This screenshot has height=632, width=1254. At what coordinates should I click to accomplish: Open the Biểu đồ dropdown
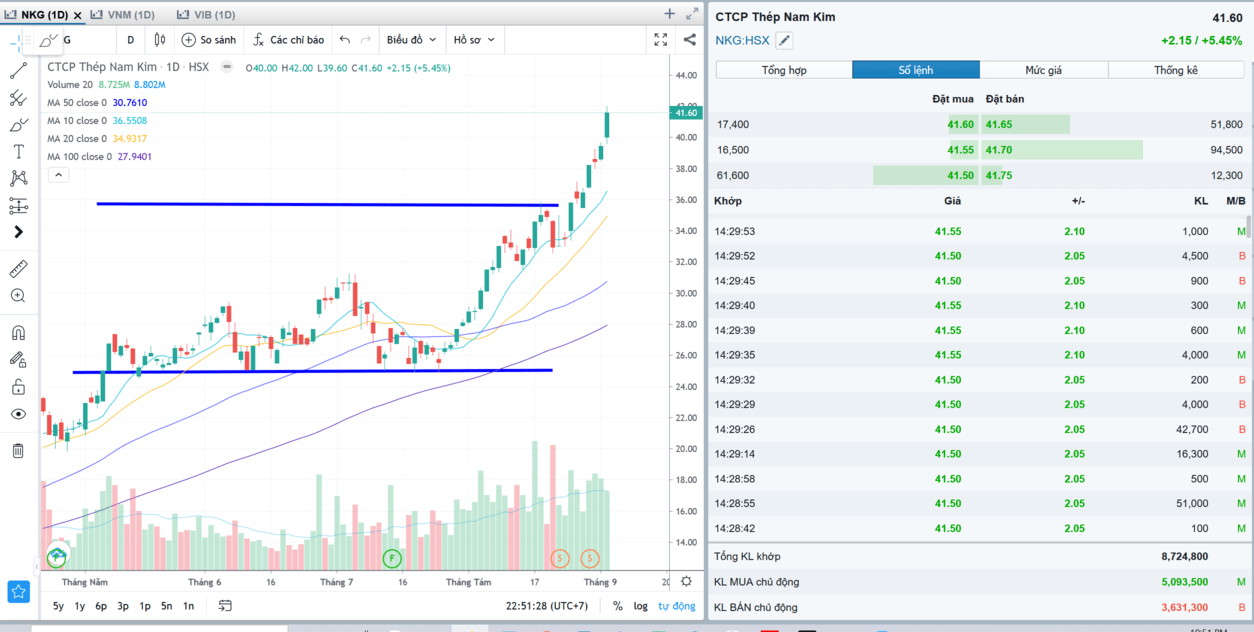[x=411, y=40]
